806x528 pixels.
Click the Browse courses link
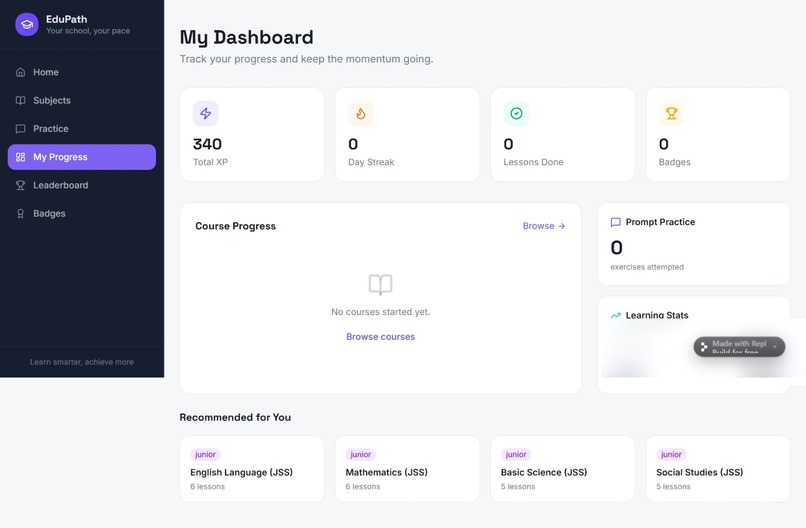click(380, 337)
